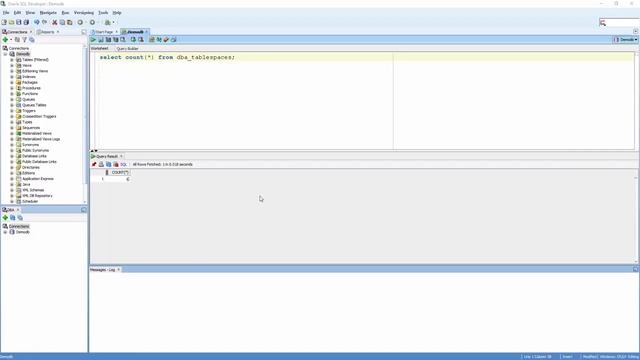
Task: Click the Save icon in main toolbar
Action: pos(19,22)
